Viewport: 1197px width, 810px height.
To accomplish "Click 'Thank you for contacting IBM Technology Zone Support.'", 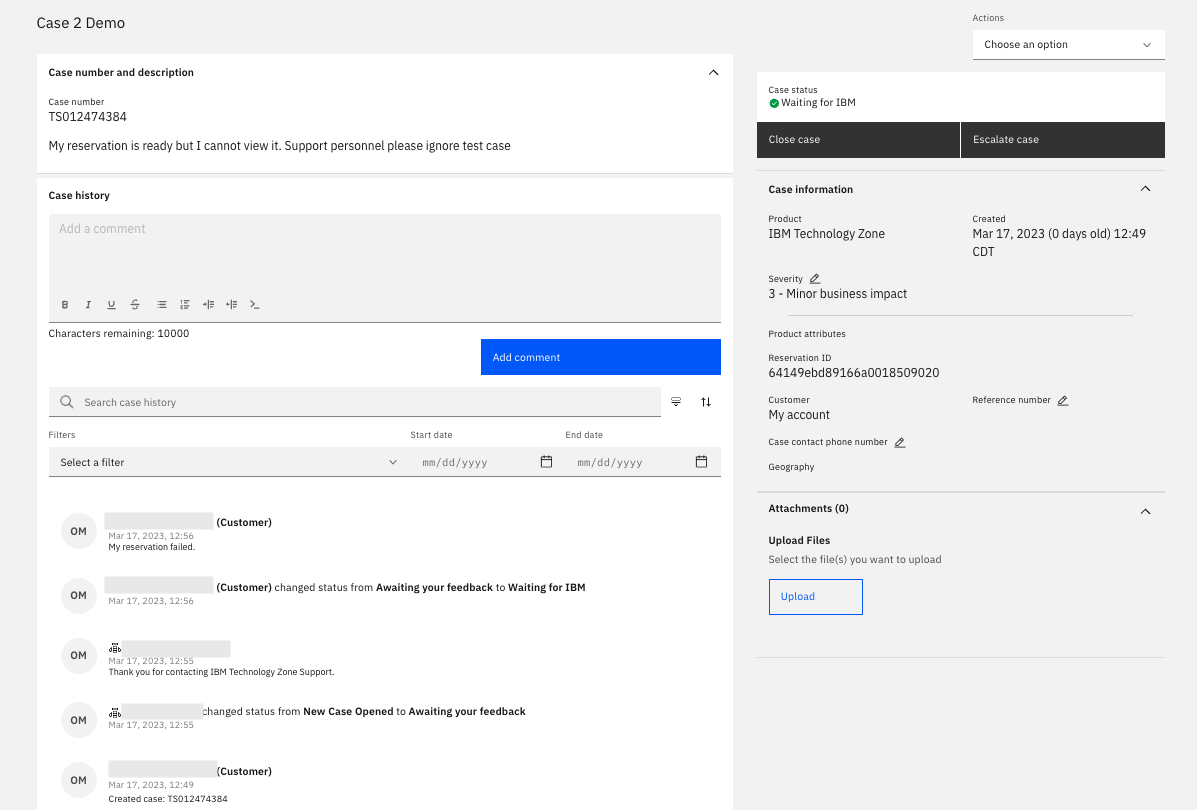I will tap(221, 673).
